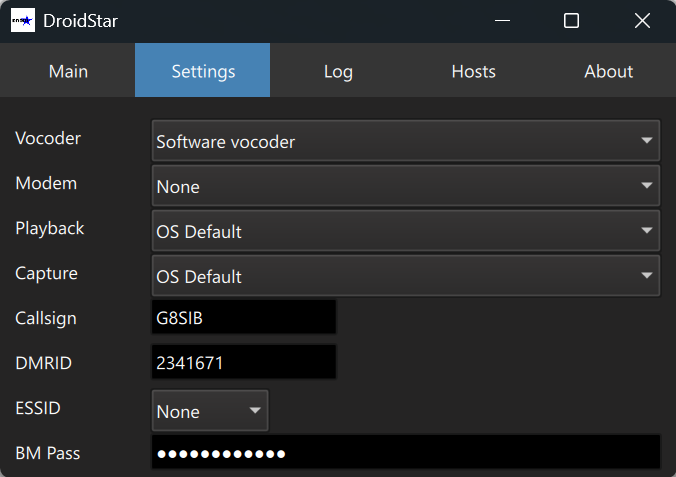Expand the ESSID dropdown

point(210,411)
